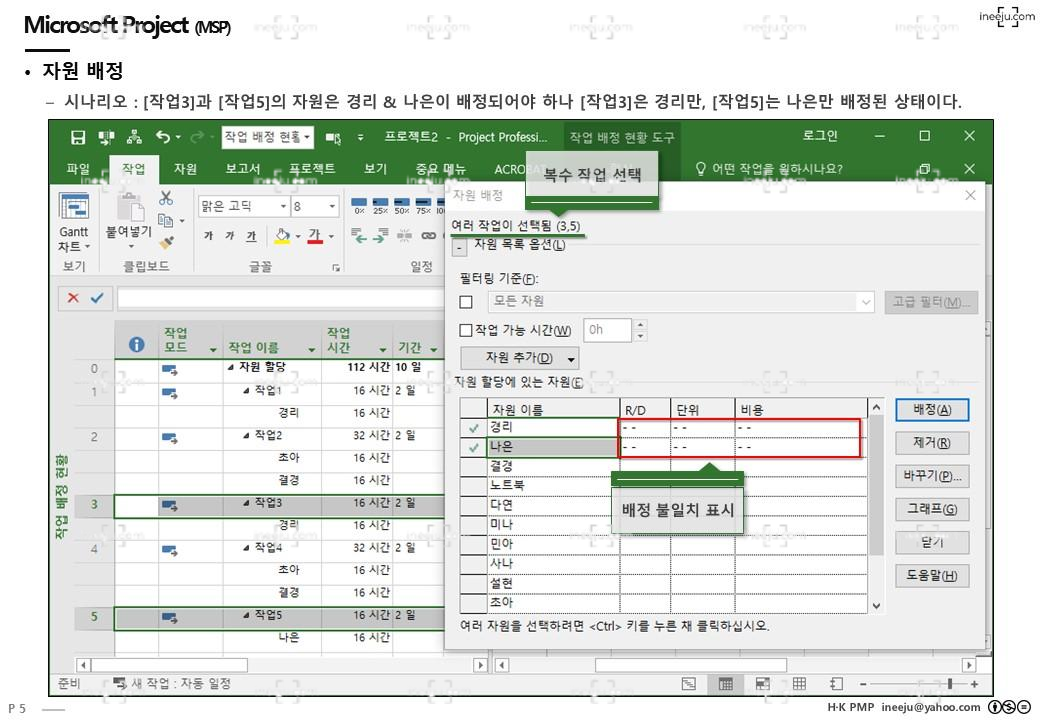Collapse the 작업1 summary row
1040x720 pixels.
point(246,390)
